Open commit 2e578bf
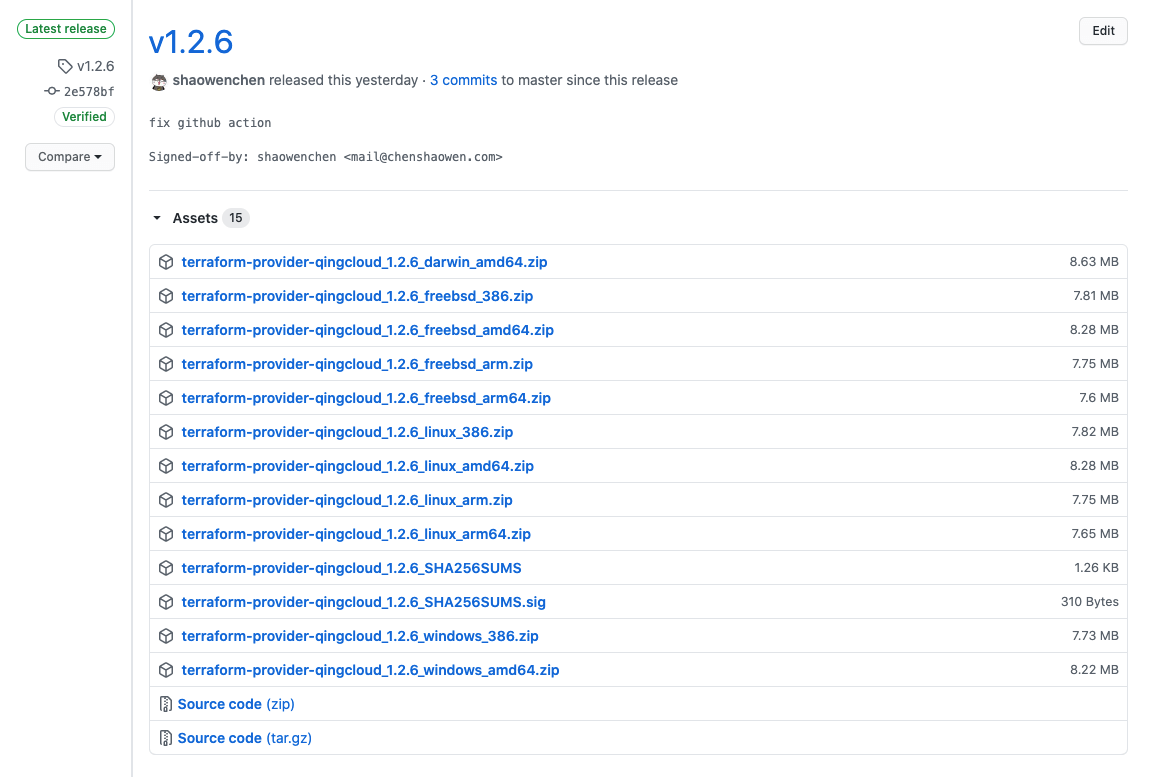This screenshot has width=1163, height=777. 89,92
